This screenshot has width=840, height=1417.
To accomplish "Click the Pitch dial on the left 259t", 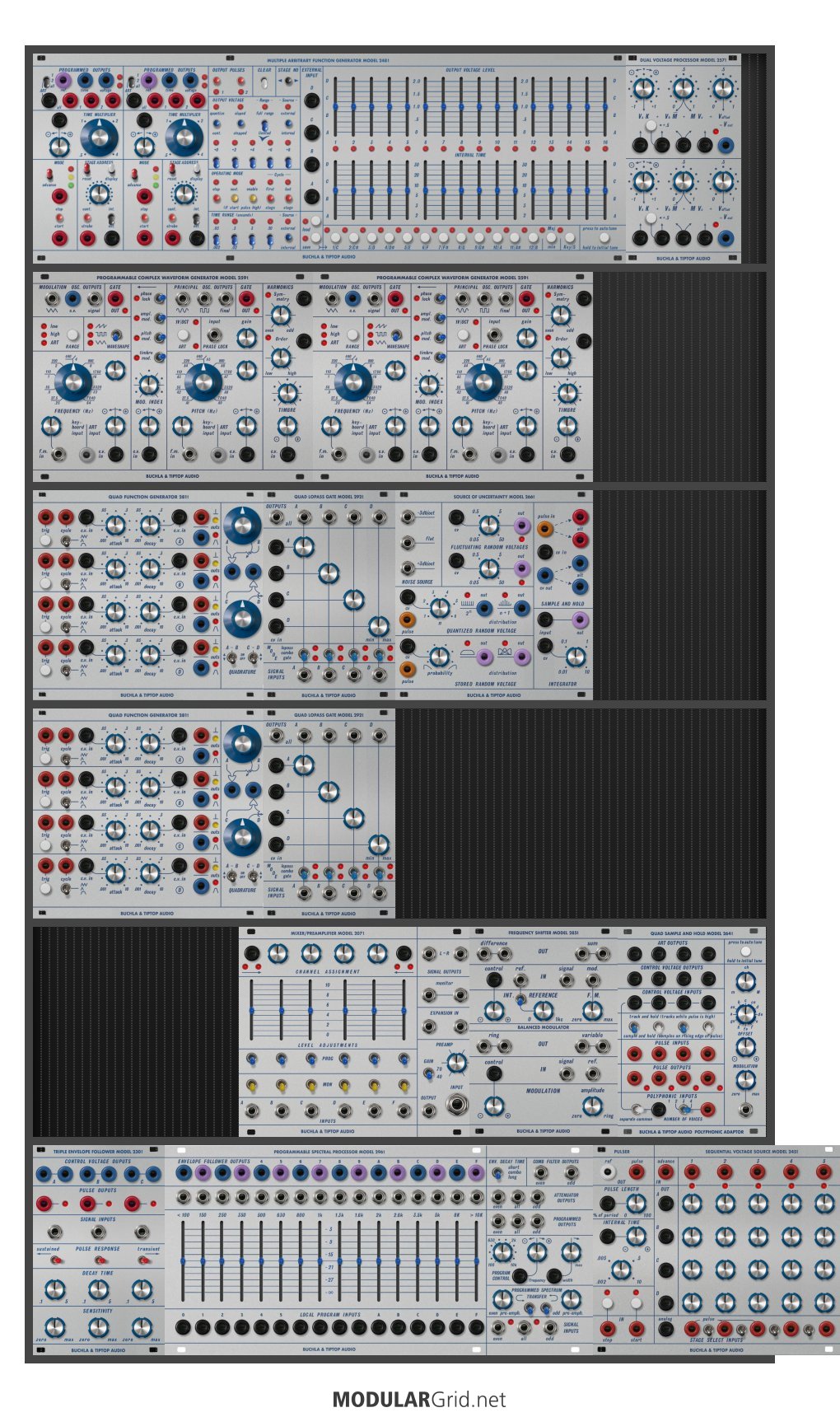I will pos(203,381).
